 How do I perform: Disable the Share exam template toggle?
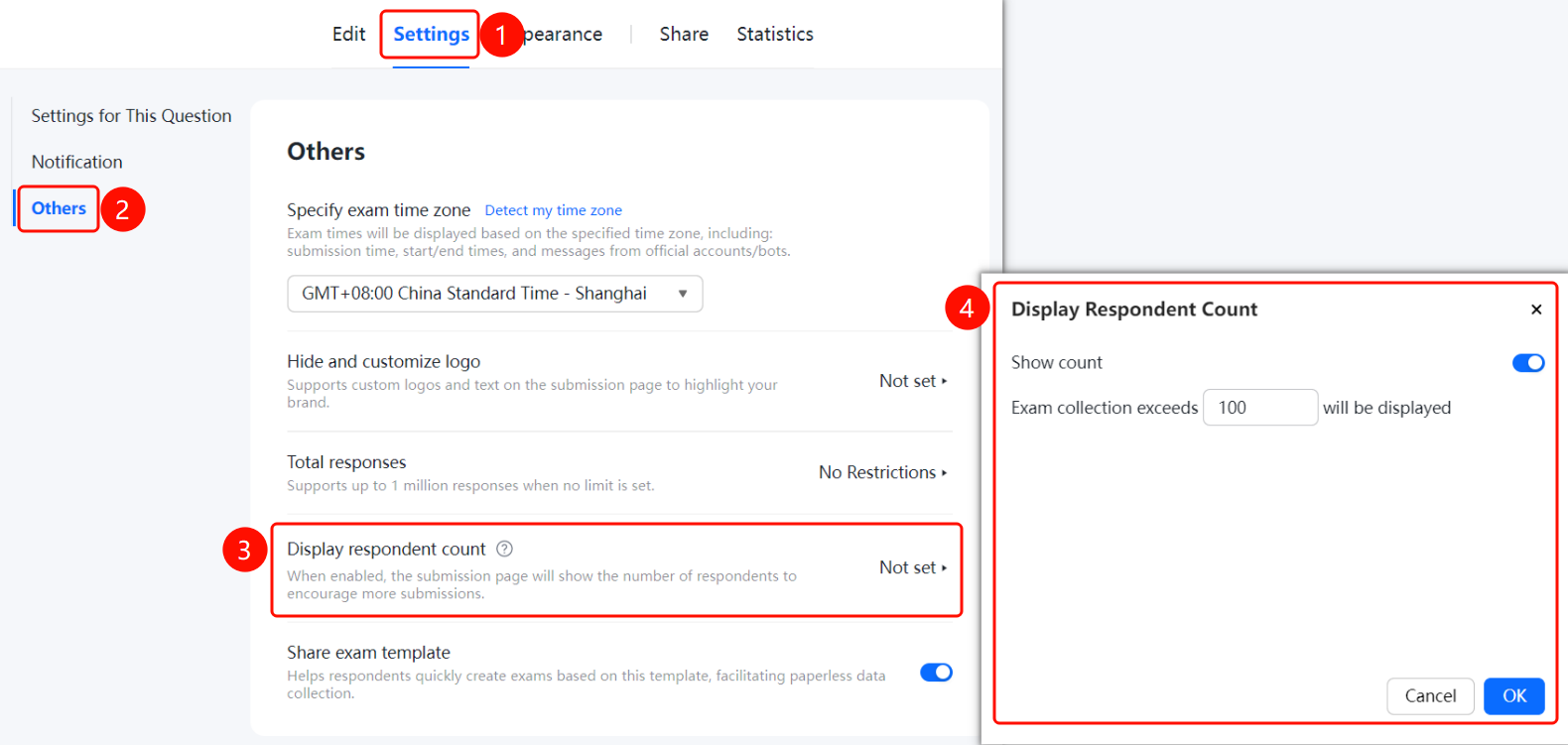(936, 673)
